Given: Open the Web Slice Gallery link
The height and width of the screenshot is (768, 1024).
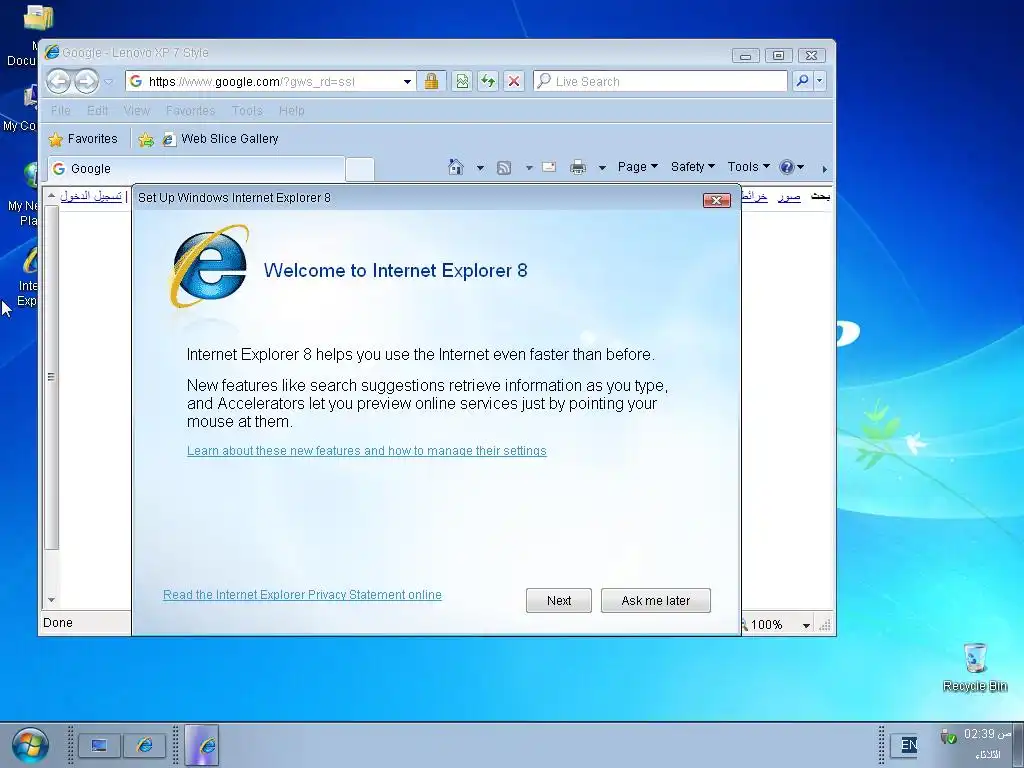Looking at the screenshot, I should tap(221, 138).
